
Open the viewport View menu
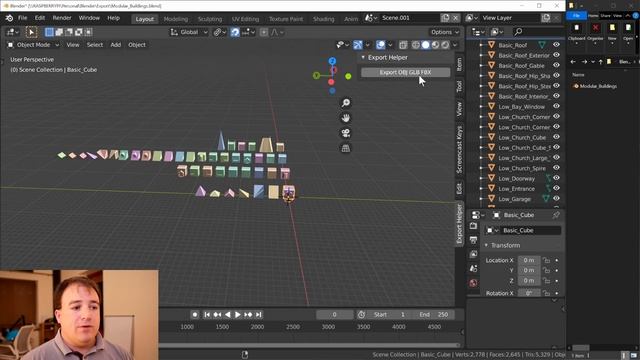[x=73, y=45]
